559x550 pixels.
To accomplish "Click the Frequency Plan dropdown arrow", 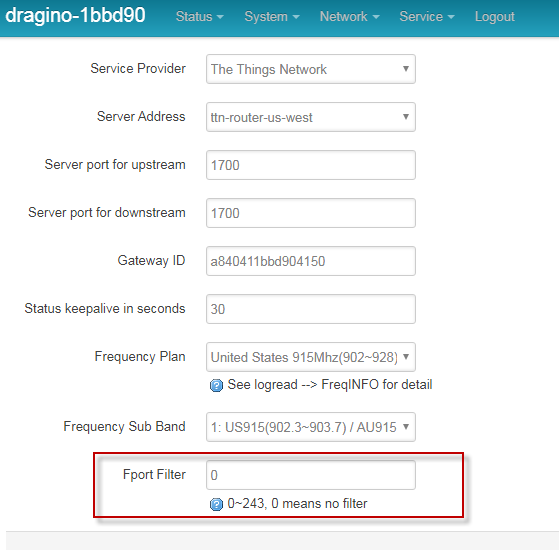I will coord(405,356).
